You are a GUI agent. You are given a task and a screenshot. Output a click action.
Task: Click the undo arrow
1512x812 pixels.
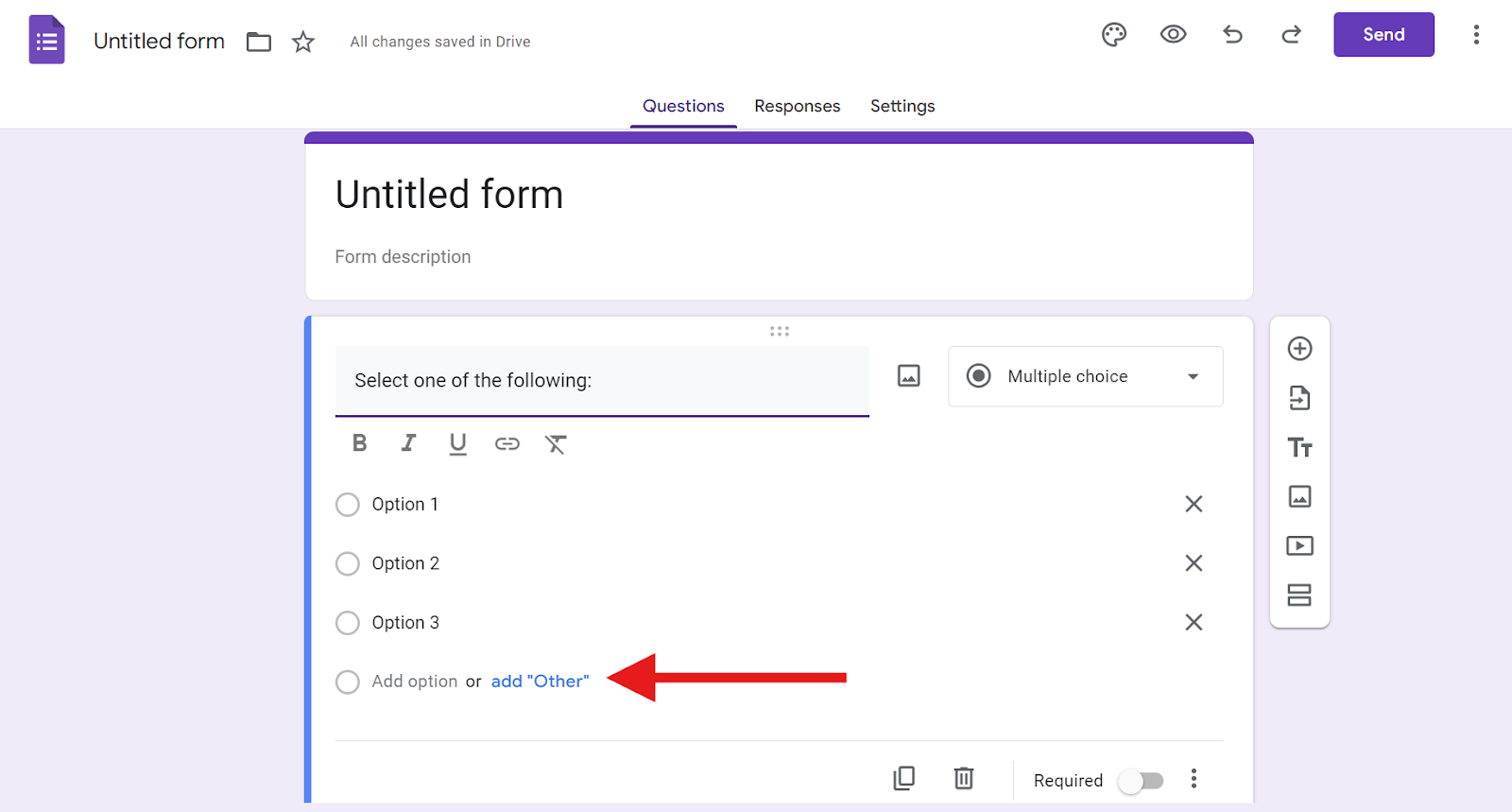pyautogui.click(x=1232, y=35)
